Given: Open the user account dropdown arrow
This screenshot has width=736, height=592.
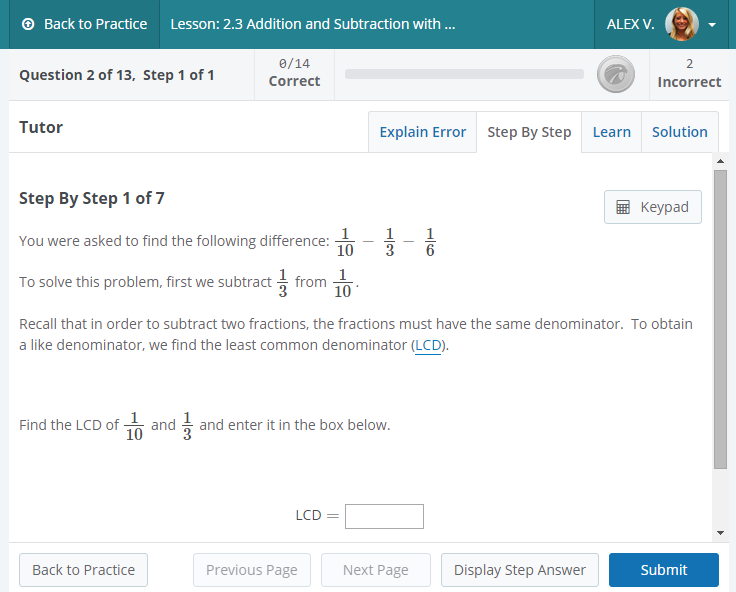Looking at the screenshot, I should pos(712,25).
